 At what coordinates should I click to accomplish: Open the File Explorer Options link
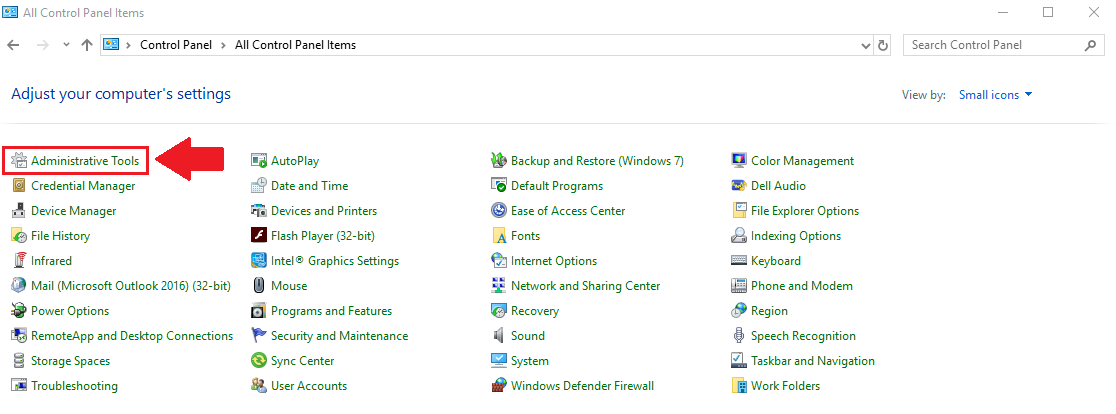tap(804, 211)
